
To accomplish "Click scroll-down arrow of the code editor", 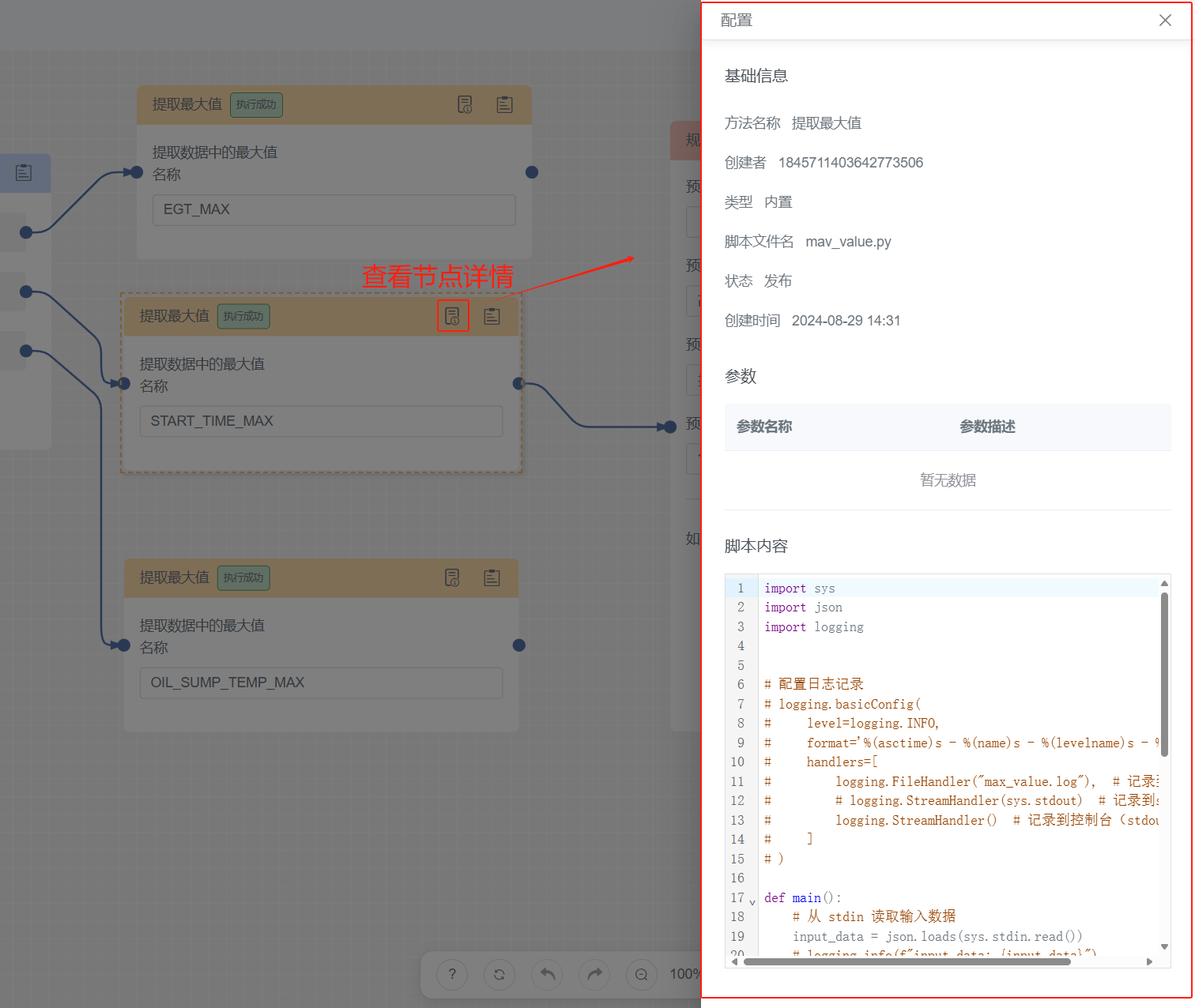I will [1164, 946].
